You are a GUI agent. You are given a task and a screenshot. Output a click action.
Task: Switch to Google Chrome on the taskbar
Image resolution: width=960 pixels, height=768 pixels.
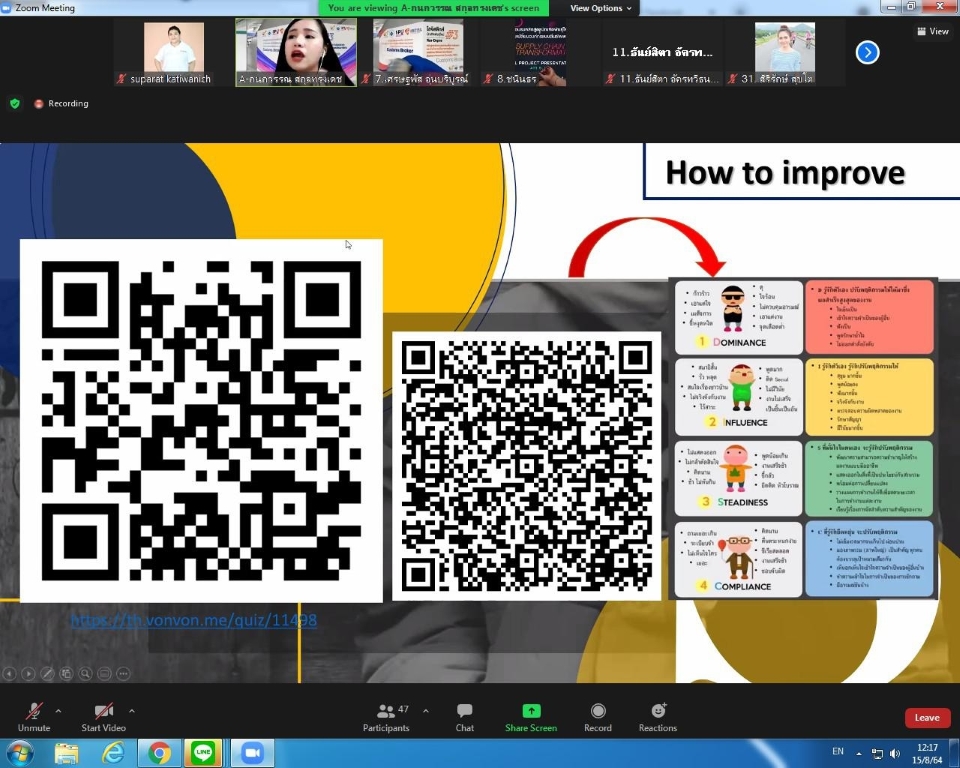[x=159, y=753]
